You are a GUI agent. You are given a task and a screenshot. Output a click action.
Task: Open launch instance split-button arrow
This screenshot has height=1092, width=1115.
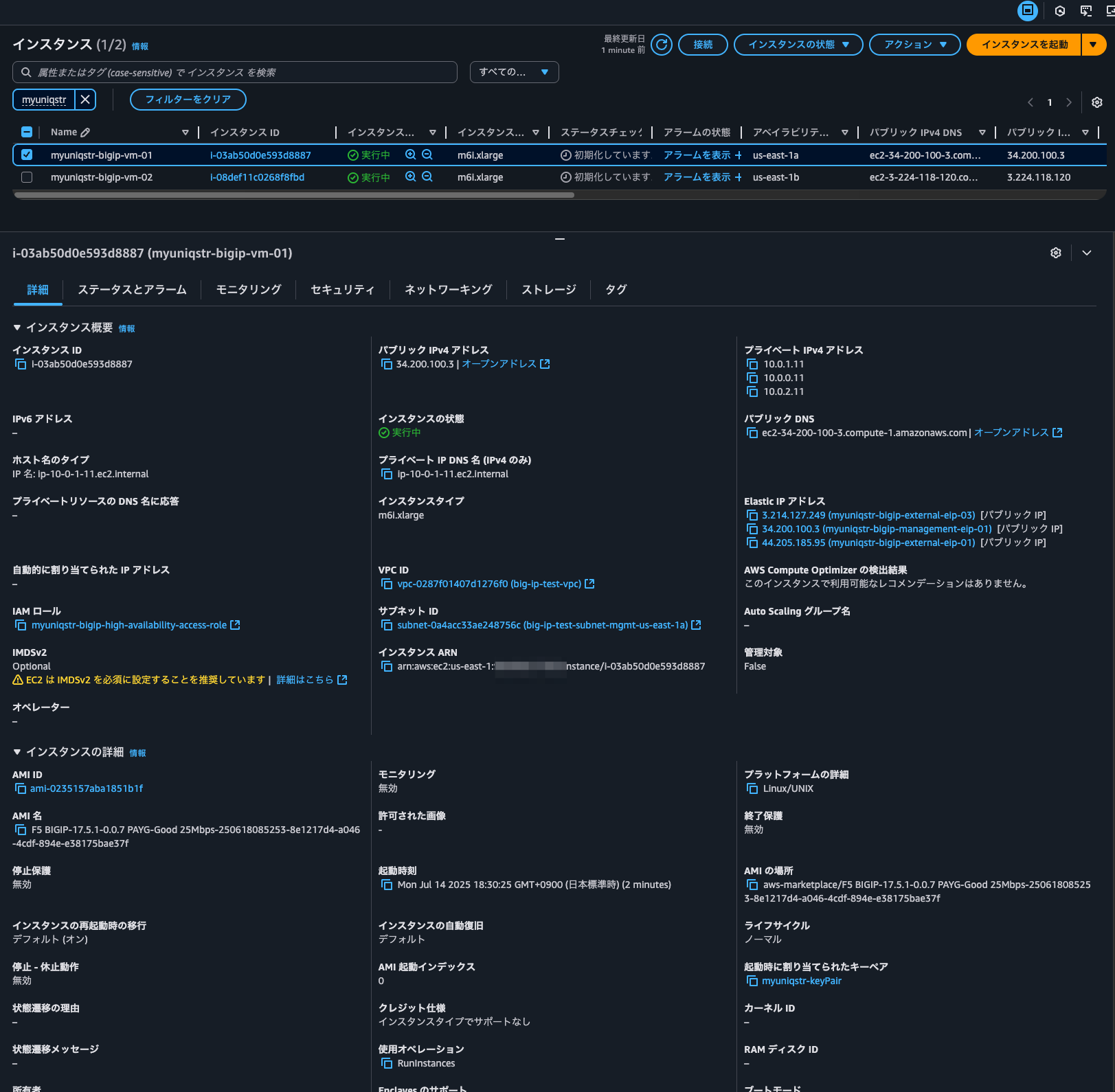(x=1093, y=45)
